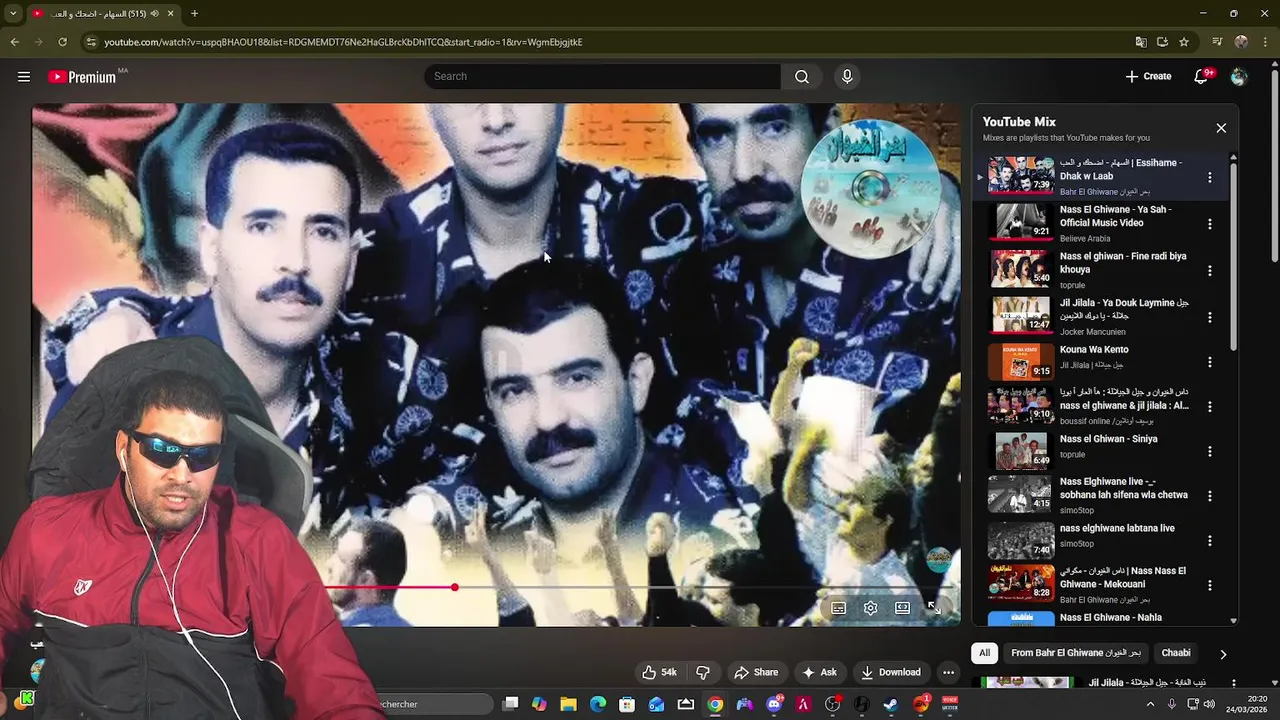
Task: Open the YouTube account avatar menu
Action: (x=1239, y=77)
